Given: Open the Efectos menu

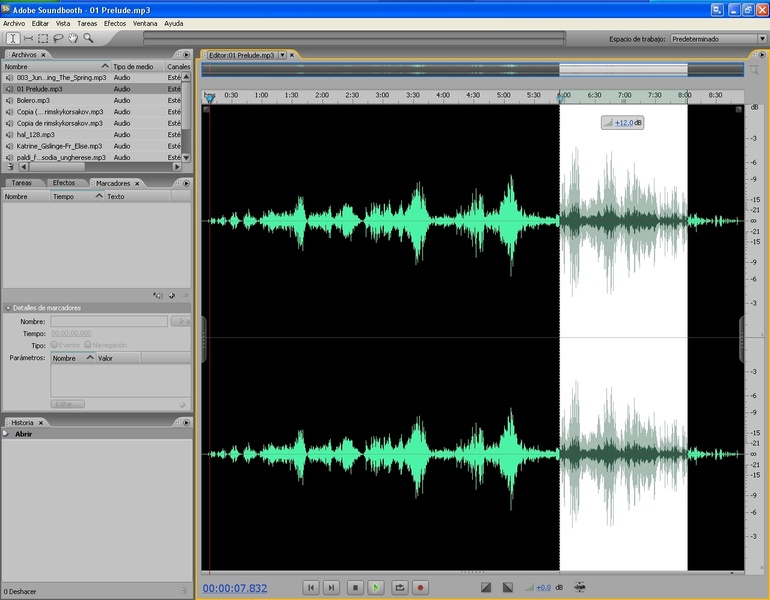Looking at the screenshot, I should [115, 23].
